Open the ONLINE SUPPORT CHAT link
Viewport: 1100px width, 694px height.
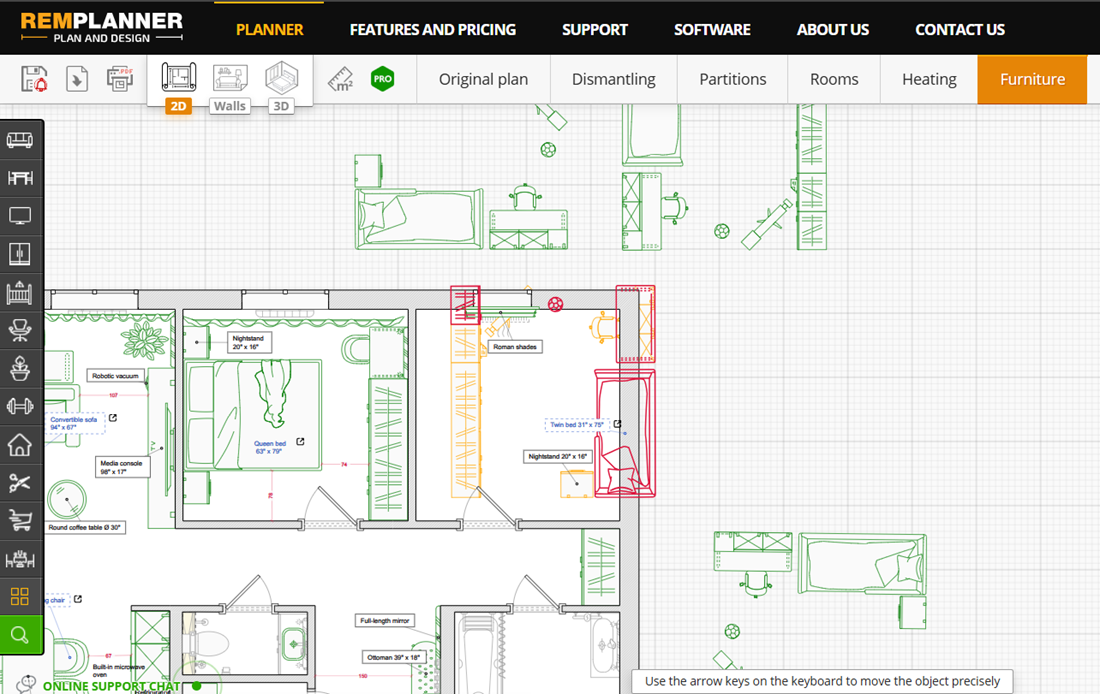coord(110,687)
